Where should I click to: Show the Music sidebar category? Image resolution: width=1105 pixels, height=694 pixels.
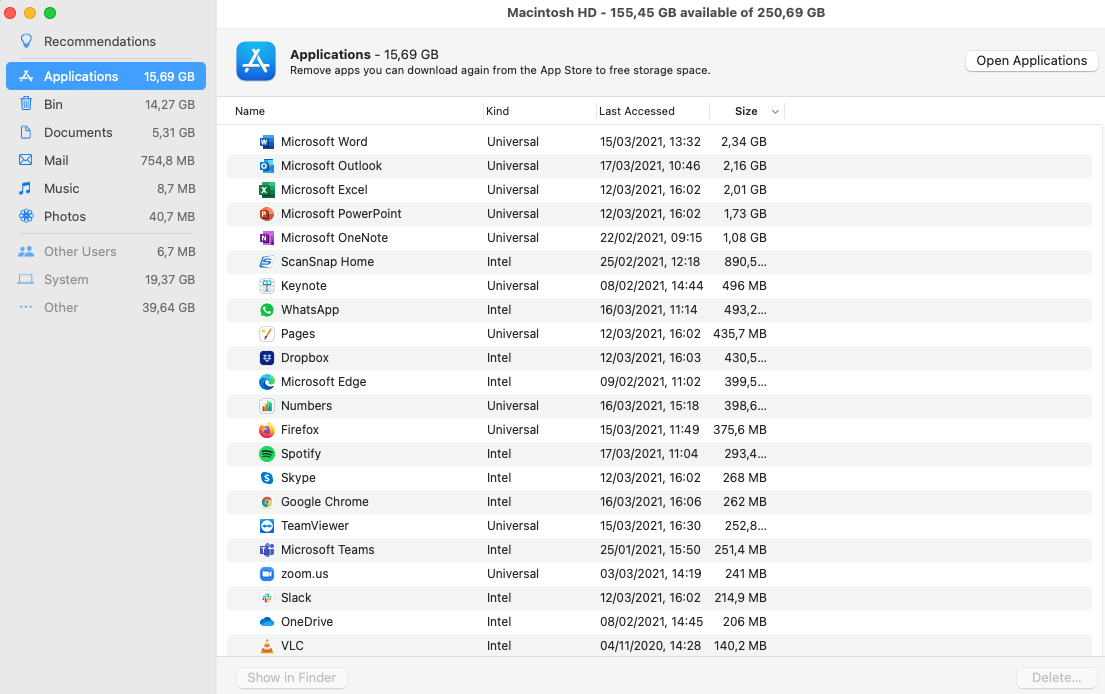pos(106,189)
